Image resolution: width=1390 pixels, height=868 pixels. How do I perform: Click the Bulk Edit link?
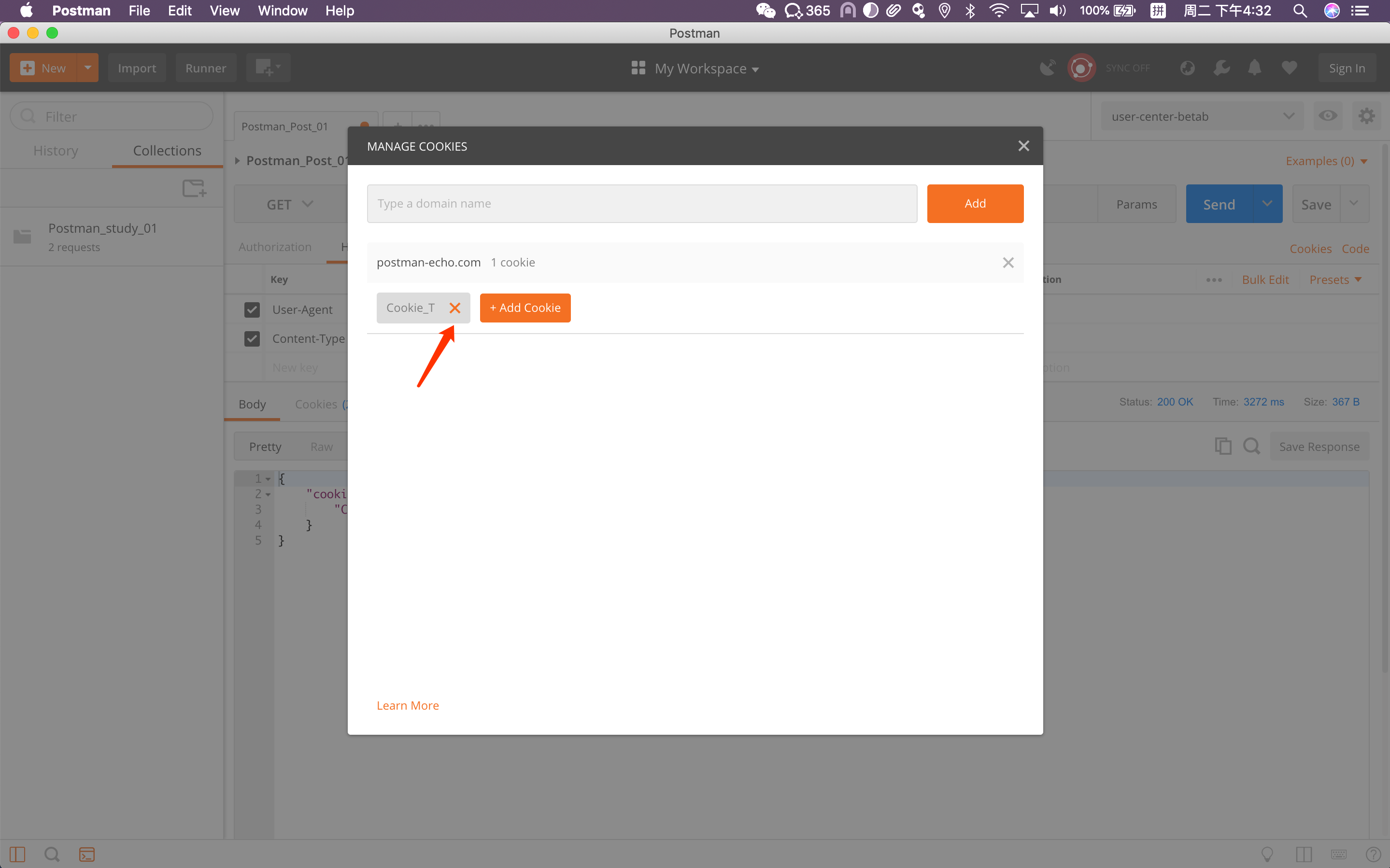[1265, 280]
